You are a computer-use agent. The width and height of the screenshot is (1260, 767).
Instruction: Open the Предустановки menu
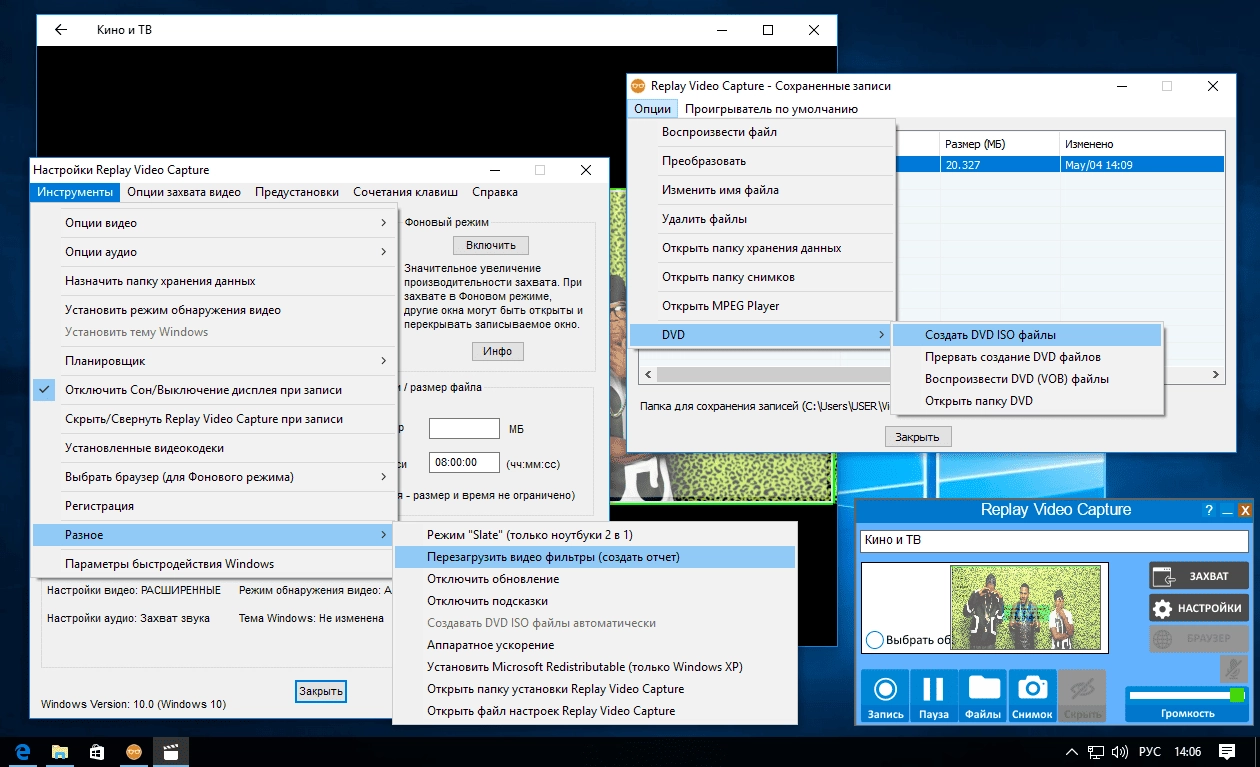pos(297,192)
